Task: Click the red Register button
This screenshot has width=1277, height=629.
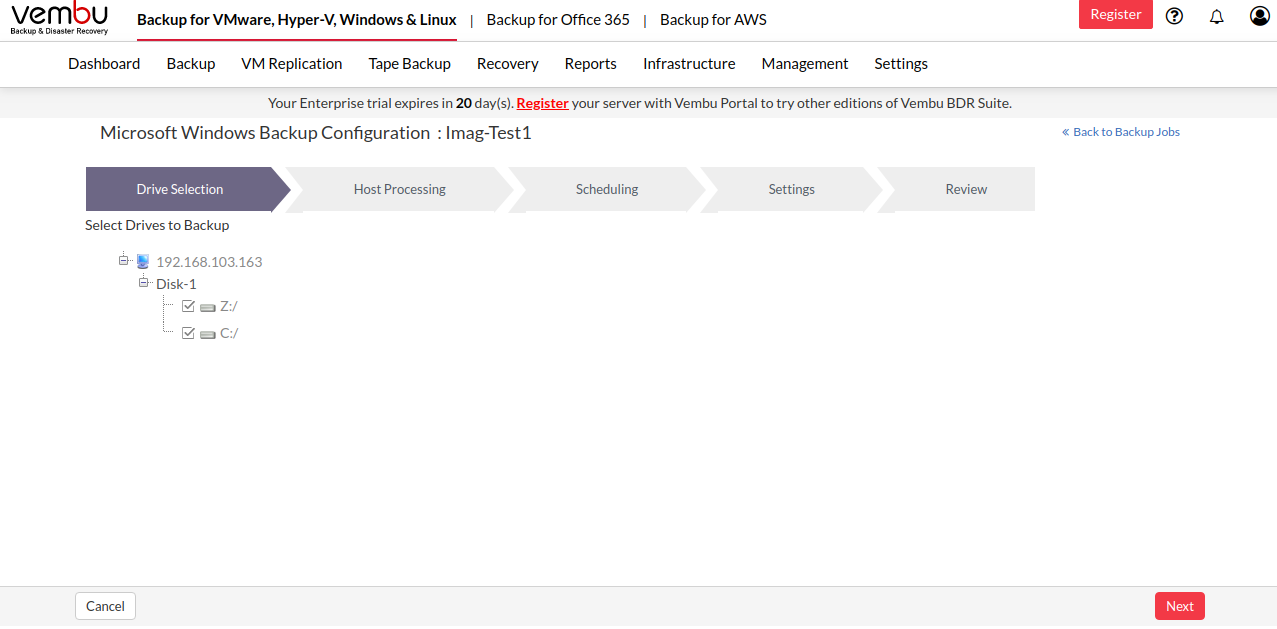Action: click(x=1116, y=15)
